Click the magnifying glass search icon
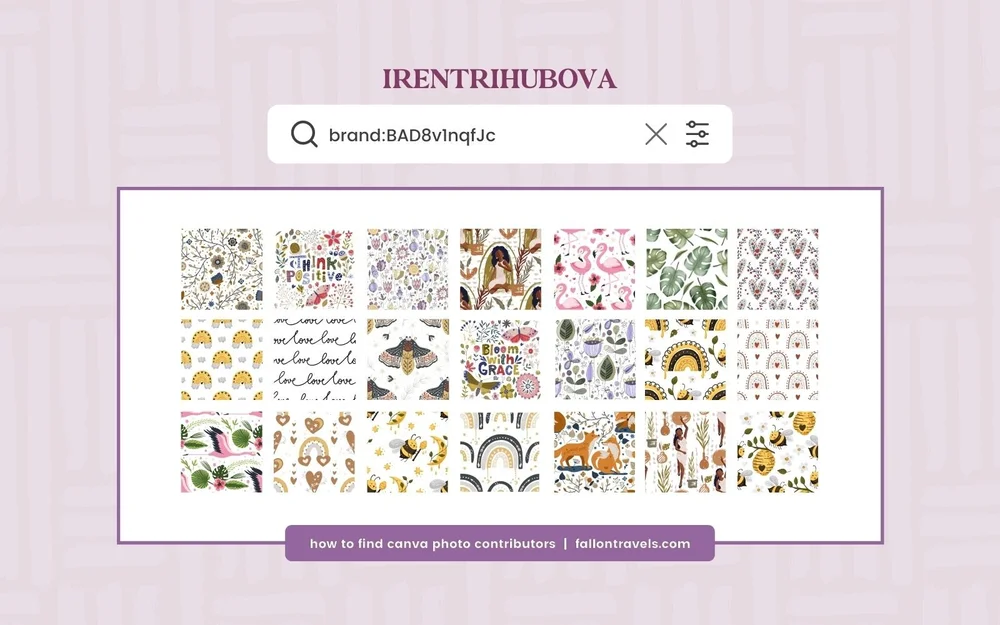 (304, 135)
